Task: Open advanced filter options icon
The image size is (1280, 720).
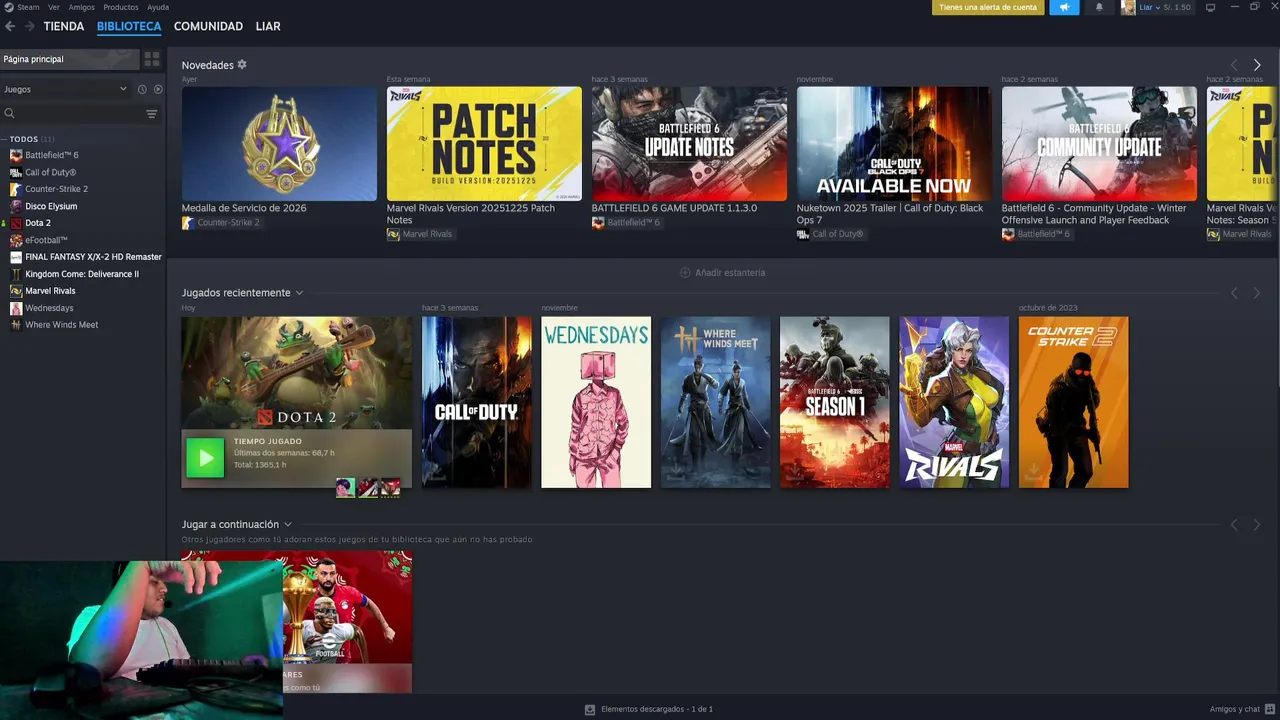Action: click(x=152, y=114)
